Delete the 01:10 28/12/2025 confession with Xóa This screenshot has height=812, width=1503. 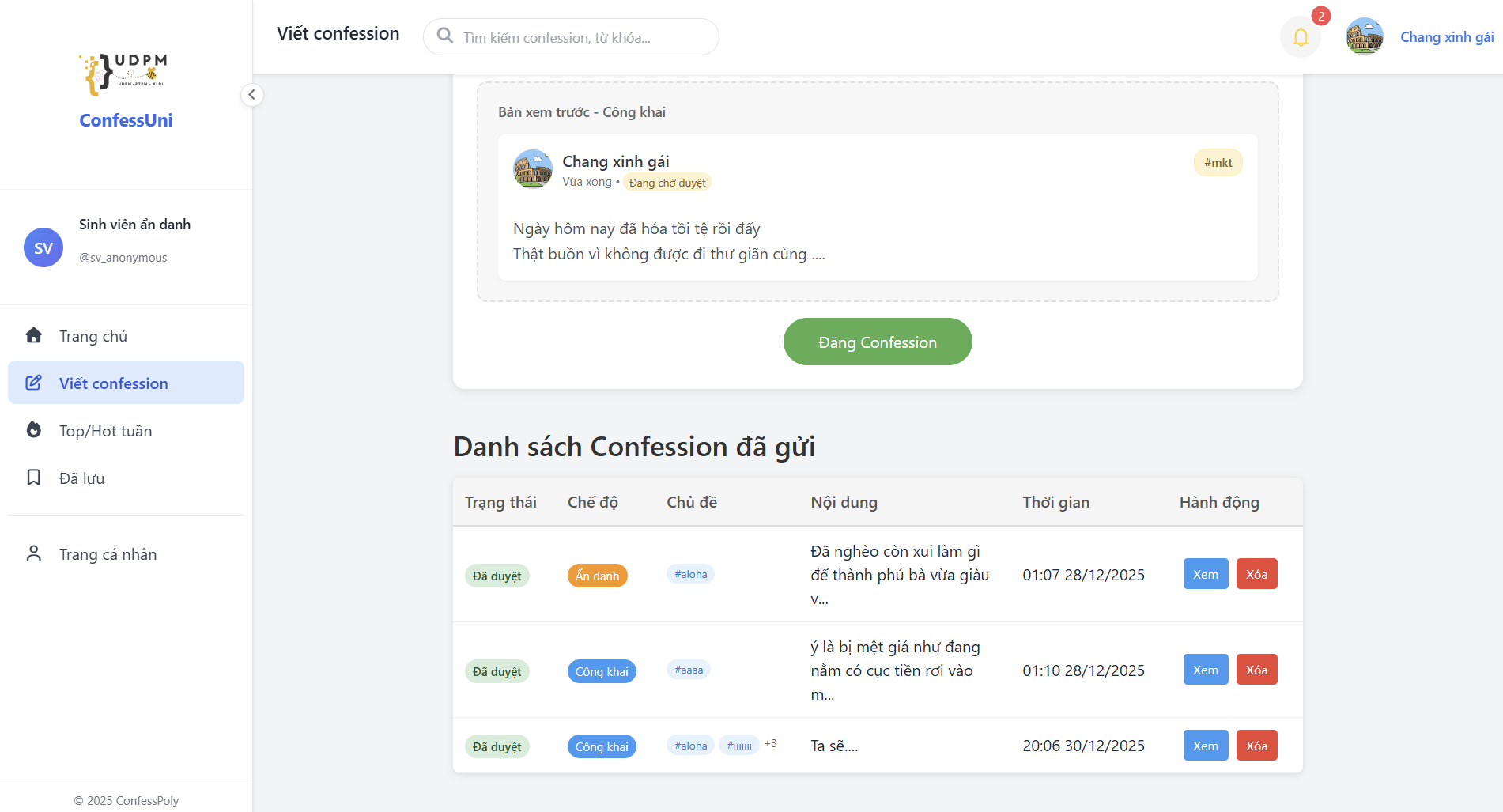(1257, 670)
